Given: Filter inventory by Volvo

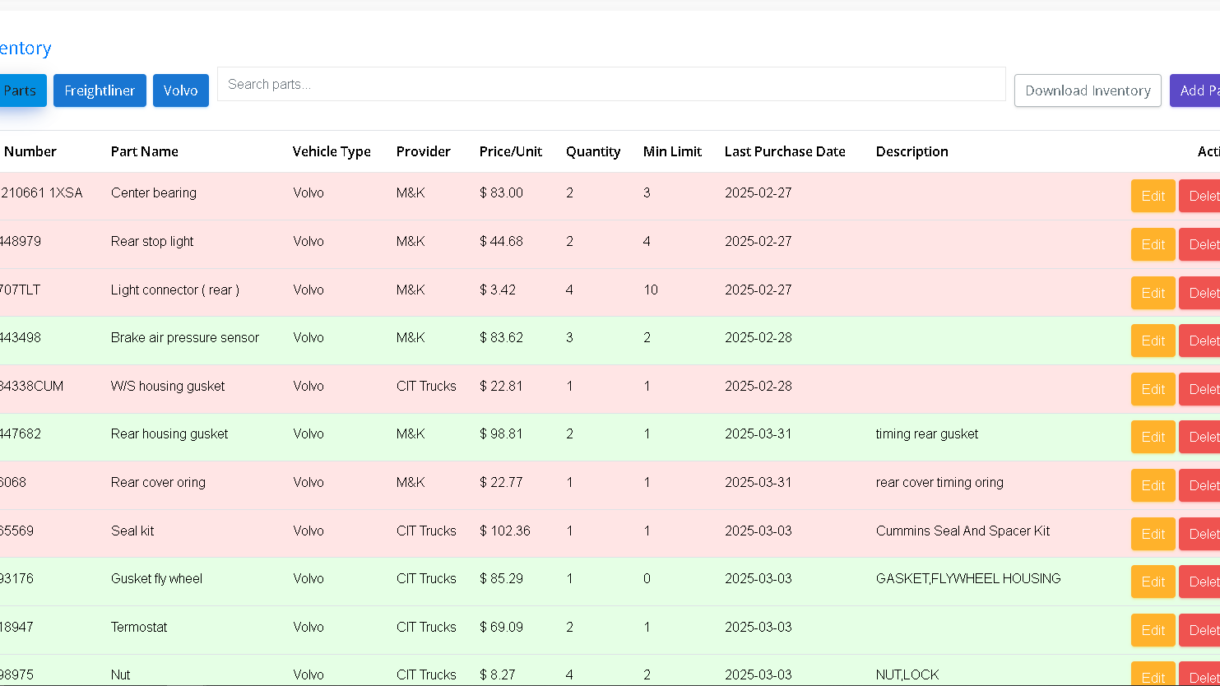Looking at the screenshot, I should coord(181,90).
